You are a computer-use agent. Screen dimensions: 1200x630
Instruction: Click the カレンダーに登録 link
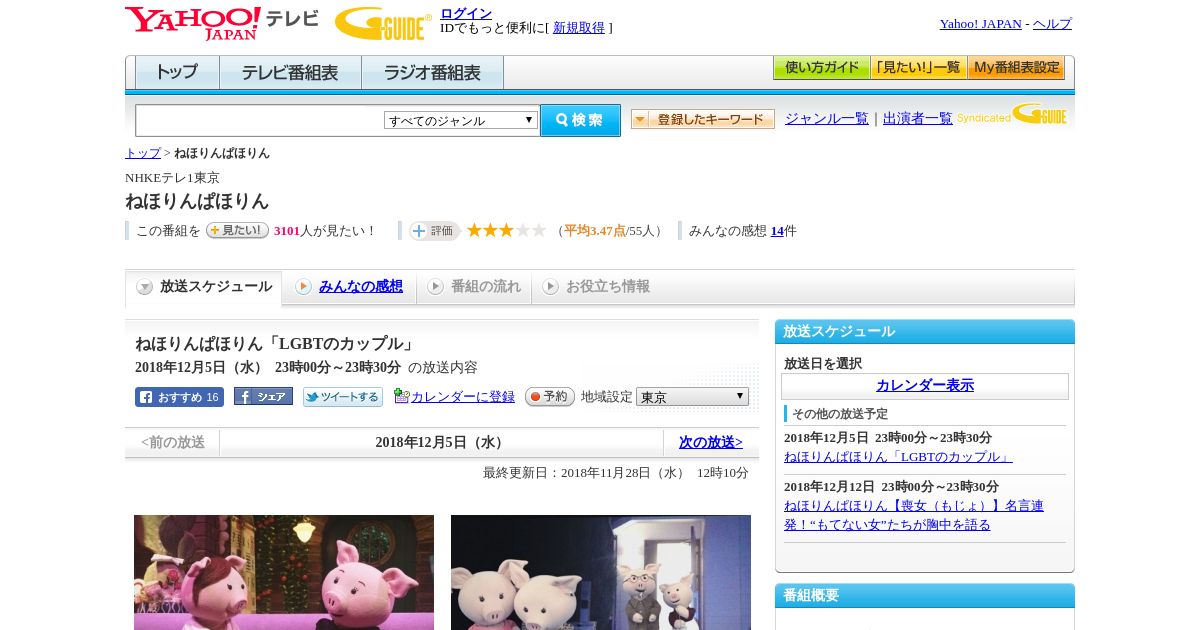[463, 397]
